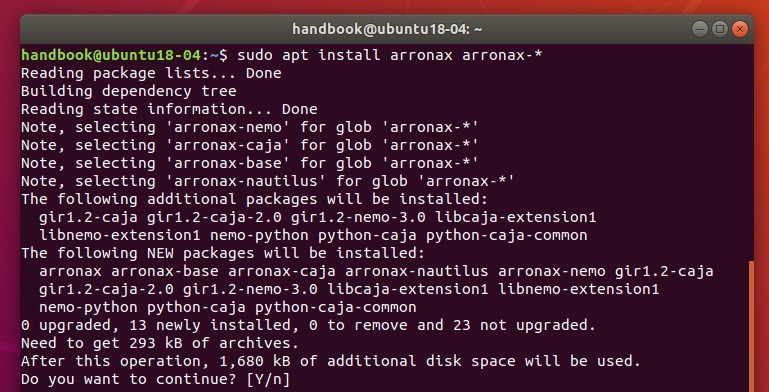Click the 'arronax-caja' glob note line
This screenshot has width=769, height=392.
click(x=250, y=145)
